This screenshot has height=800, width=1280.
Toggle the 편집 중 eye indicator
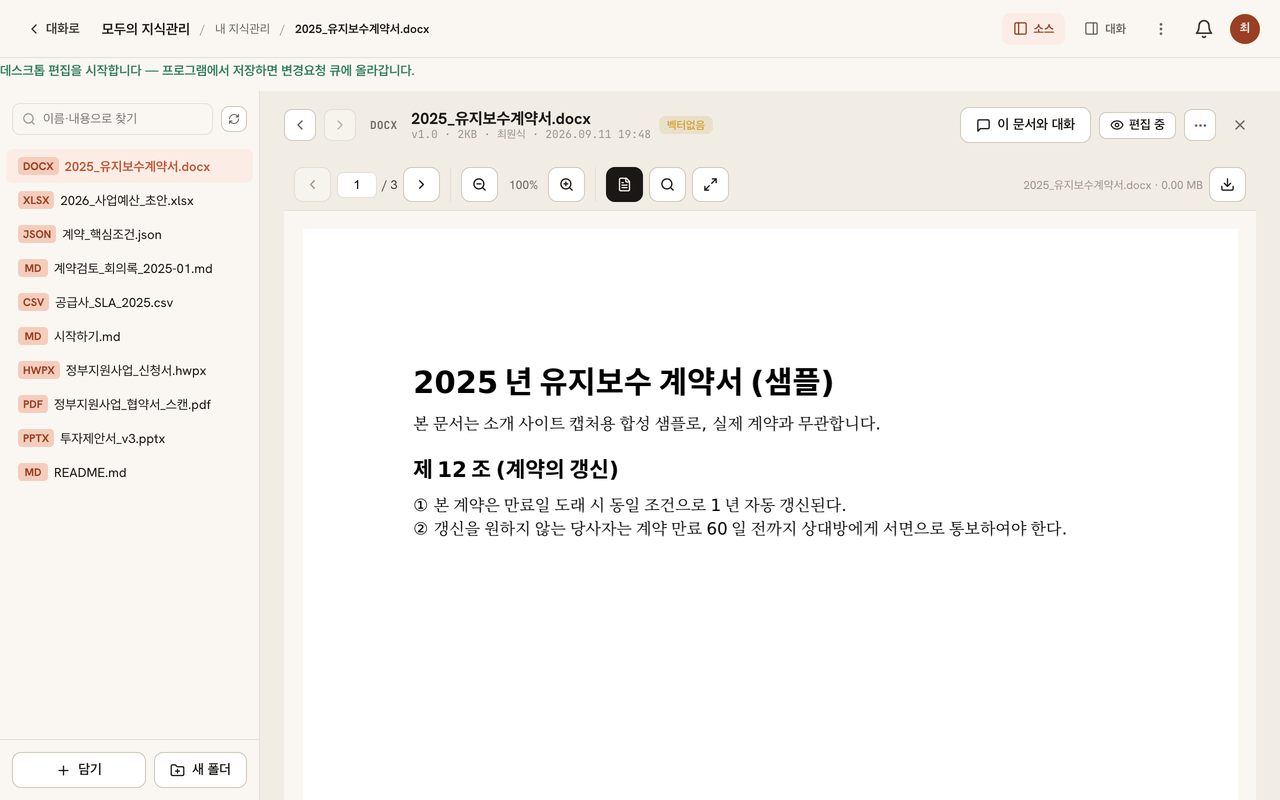coord(1138,125)
